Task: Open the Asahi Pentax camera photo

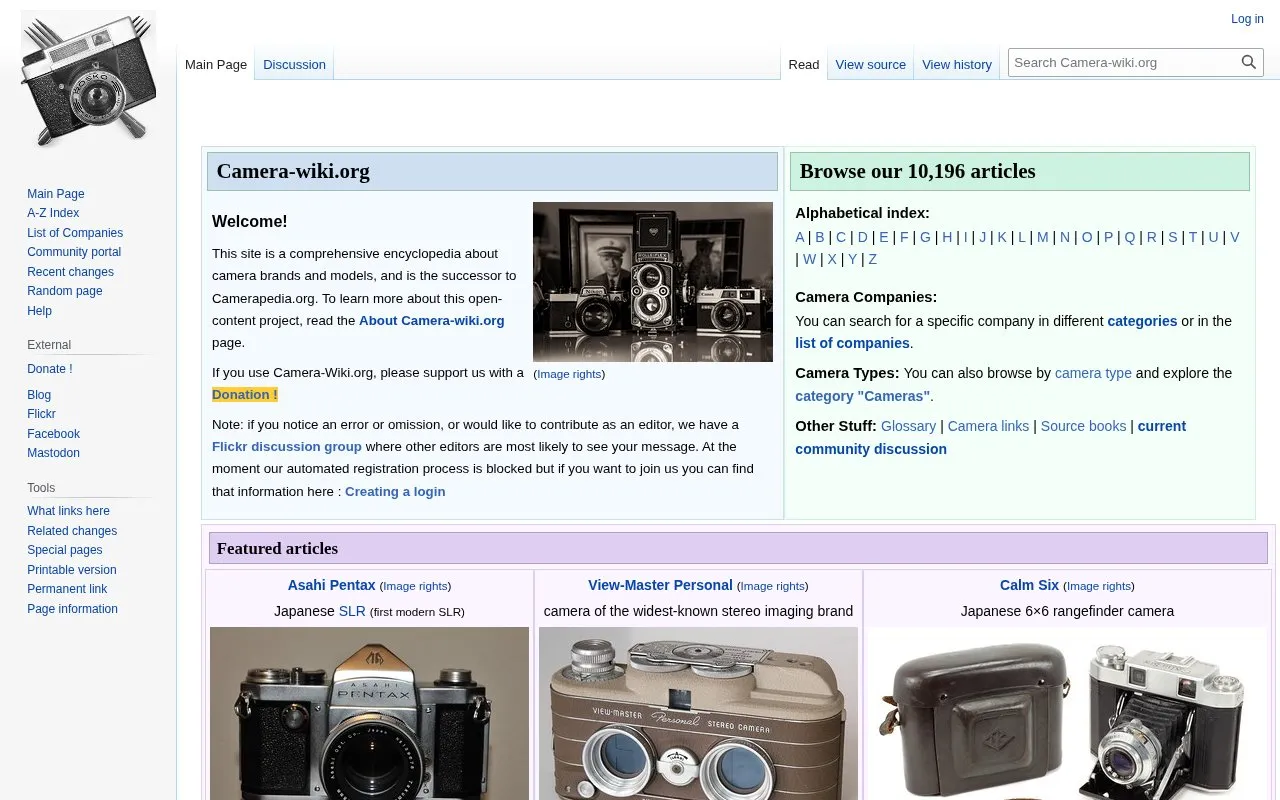Action: (x=369, y=713)
